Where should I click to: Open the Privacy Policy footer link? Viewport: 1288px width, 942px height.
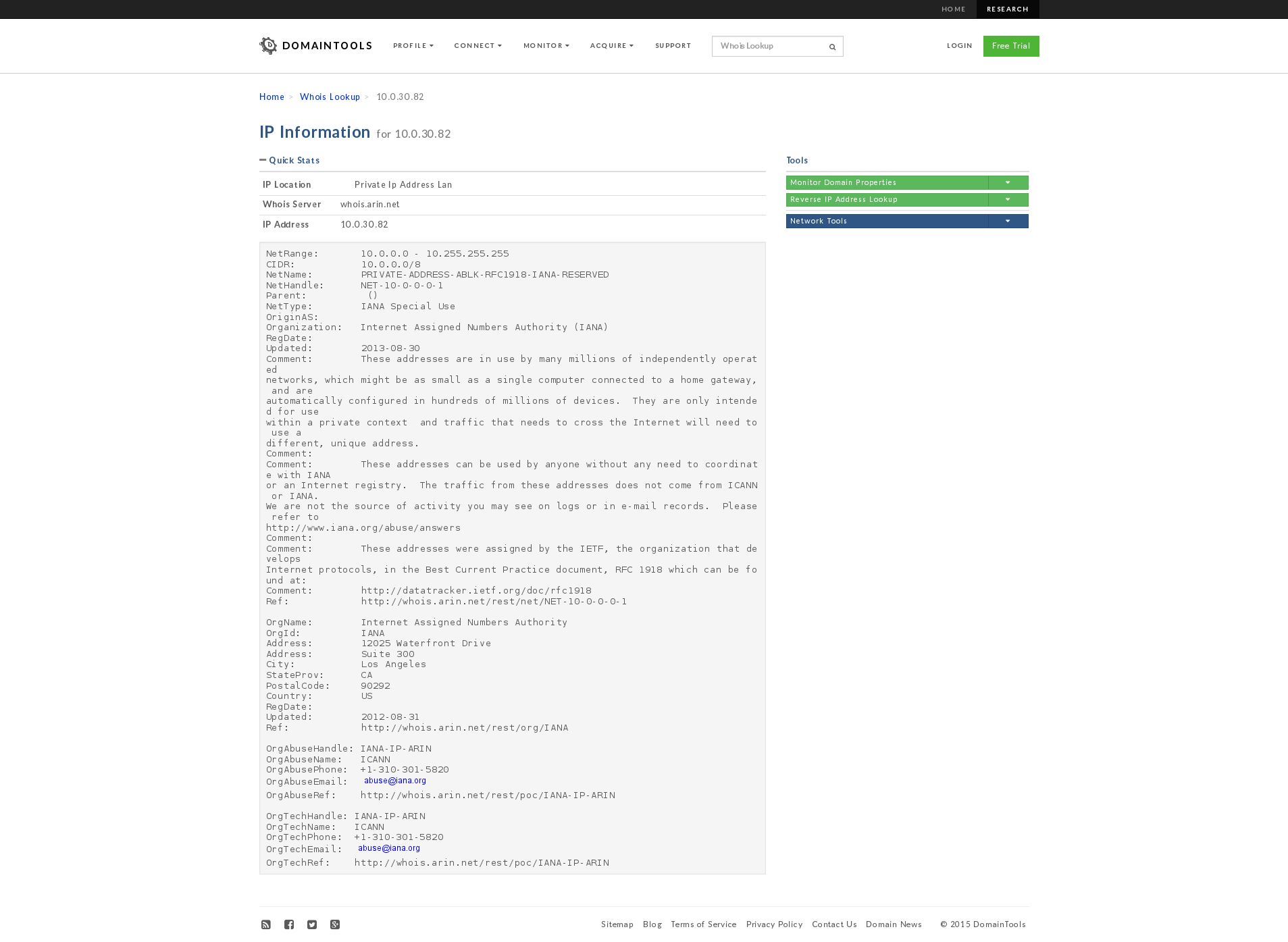click(x=775, y=924)
